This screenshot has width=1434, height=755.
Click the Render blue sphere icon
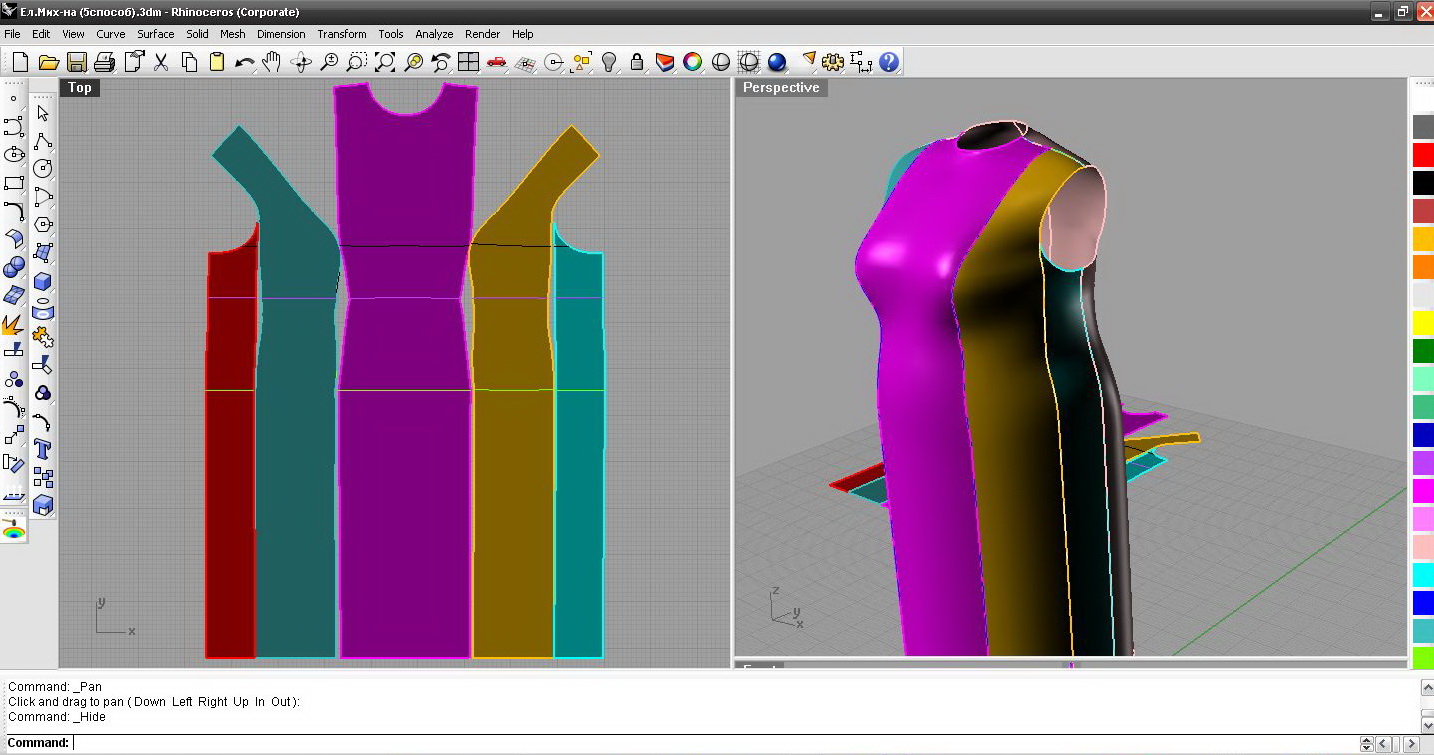777,62
